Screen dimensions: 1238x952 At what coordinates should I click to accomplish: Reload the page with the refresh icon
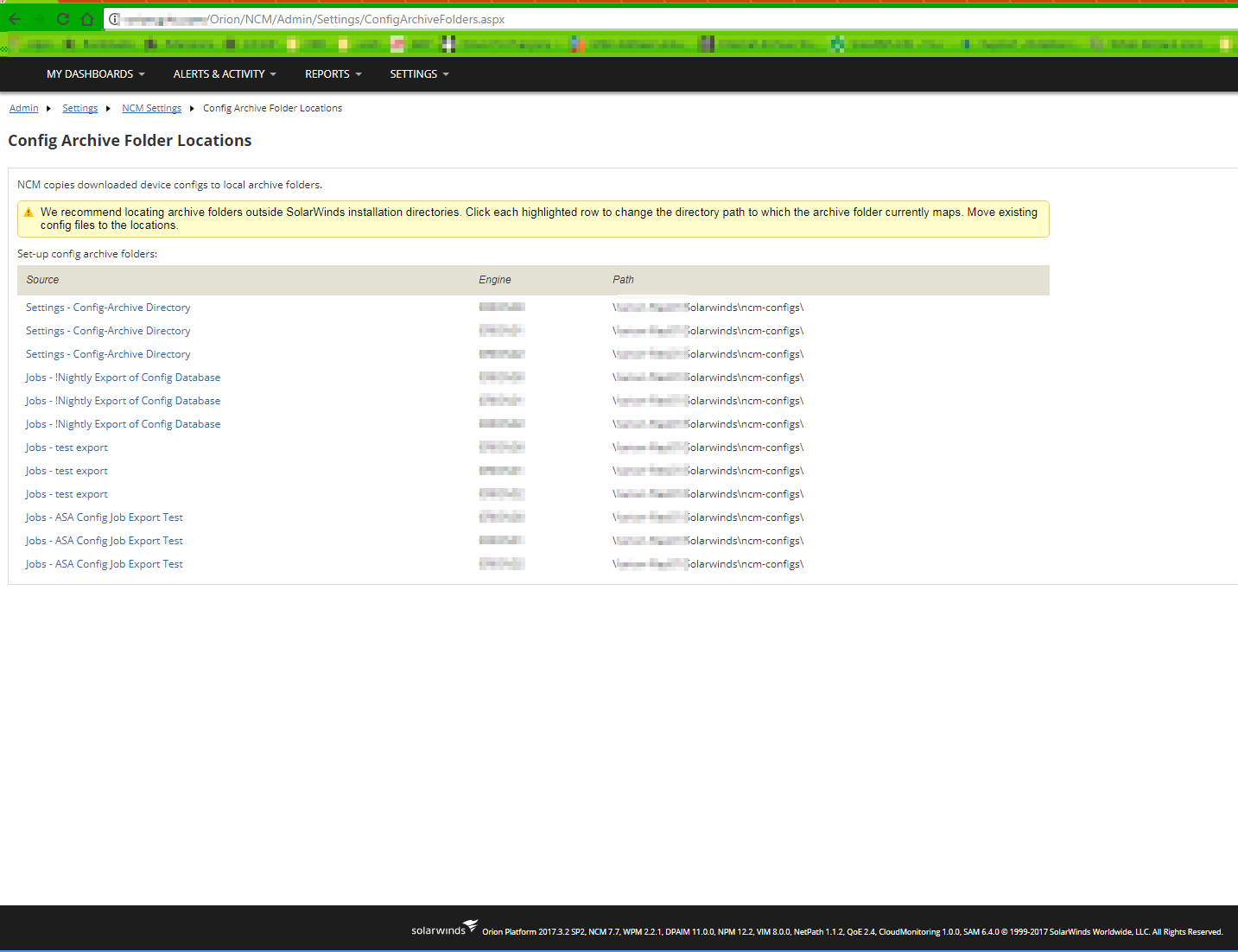pyautogui.click(x=63, y=19)
